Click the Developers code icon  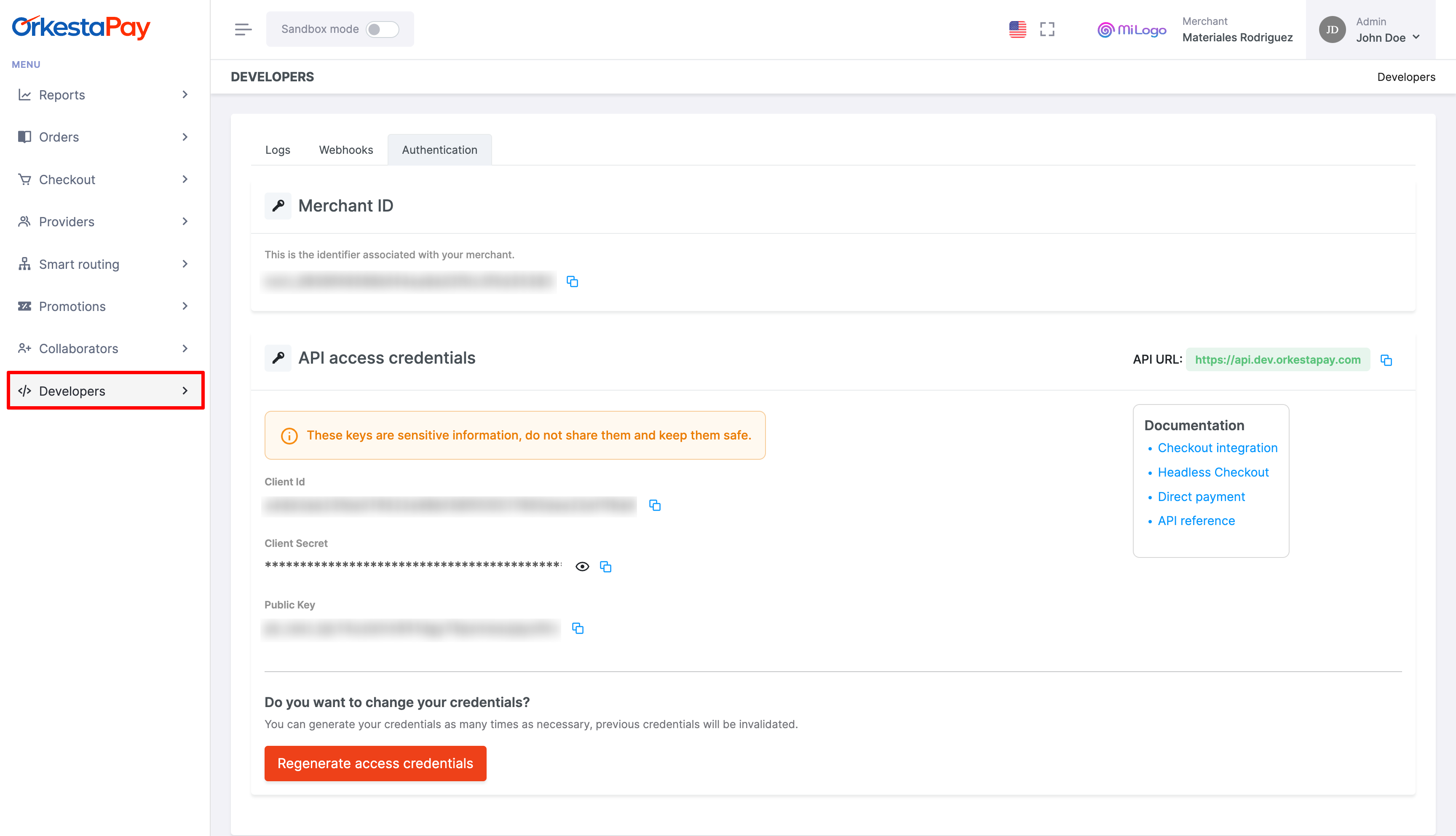[x=24, y=391]
